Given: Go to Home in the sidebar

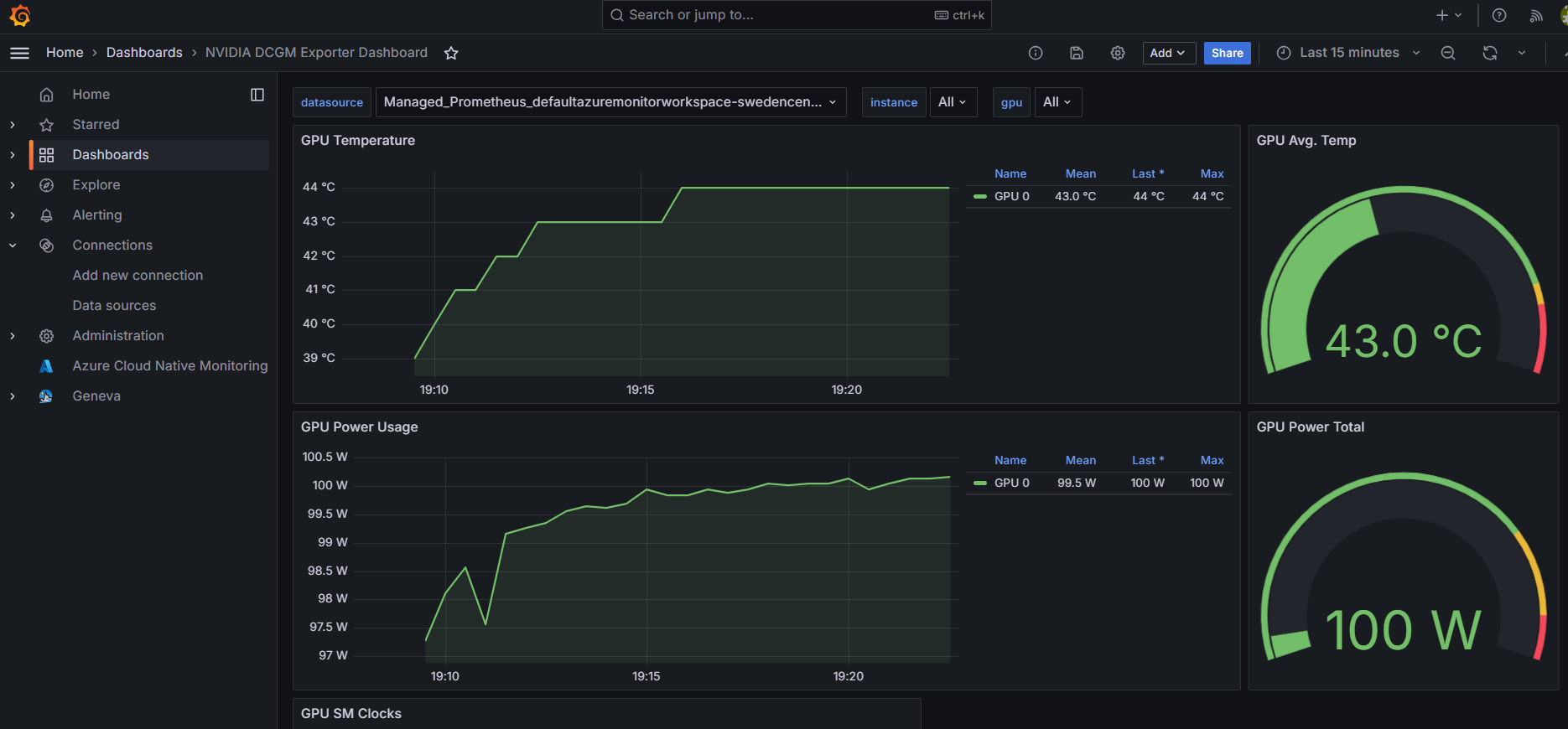Looking at the screenshot, I should 91,95.
